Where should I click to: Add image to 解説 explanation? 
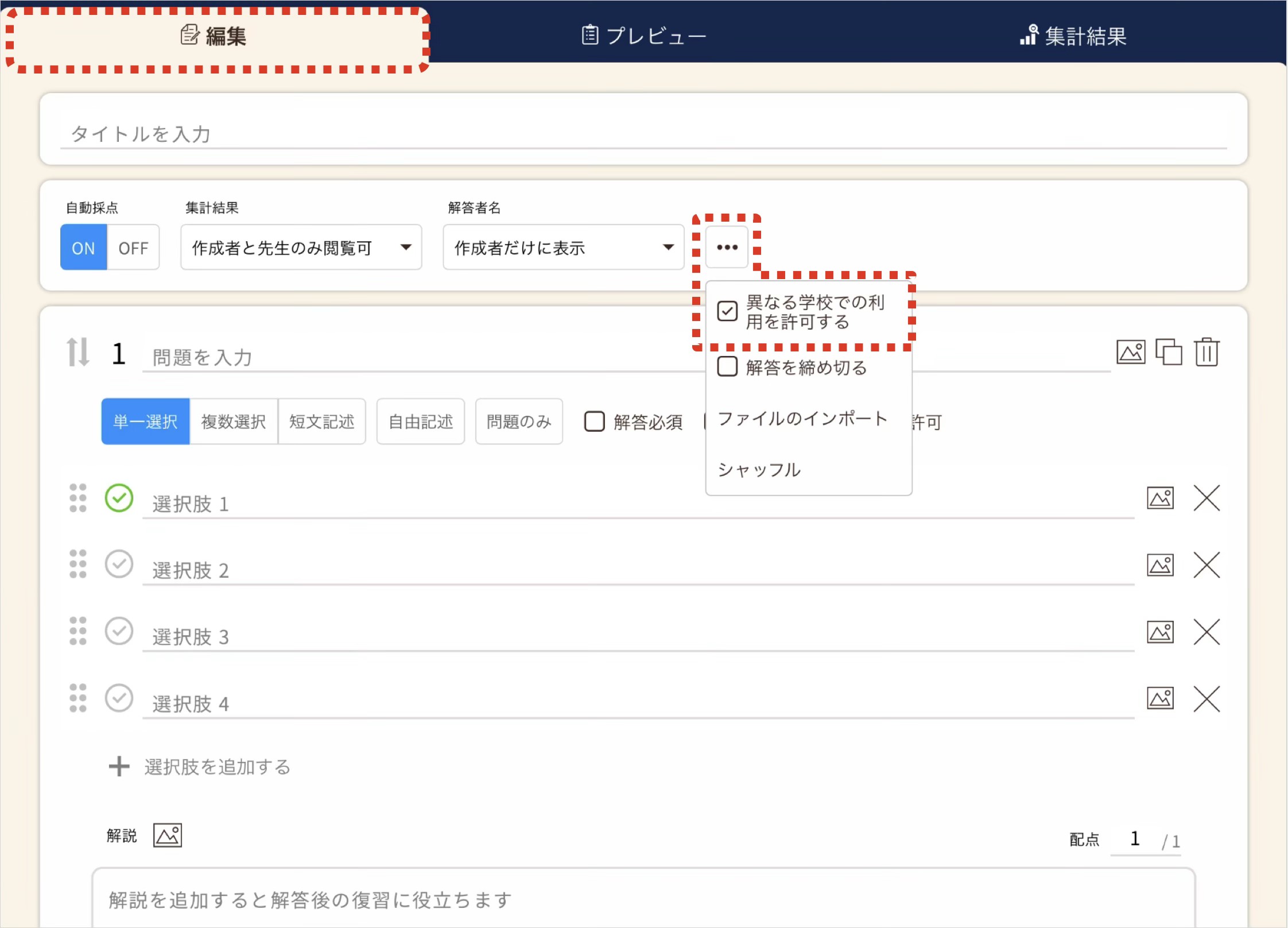pos(168,836)
